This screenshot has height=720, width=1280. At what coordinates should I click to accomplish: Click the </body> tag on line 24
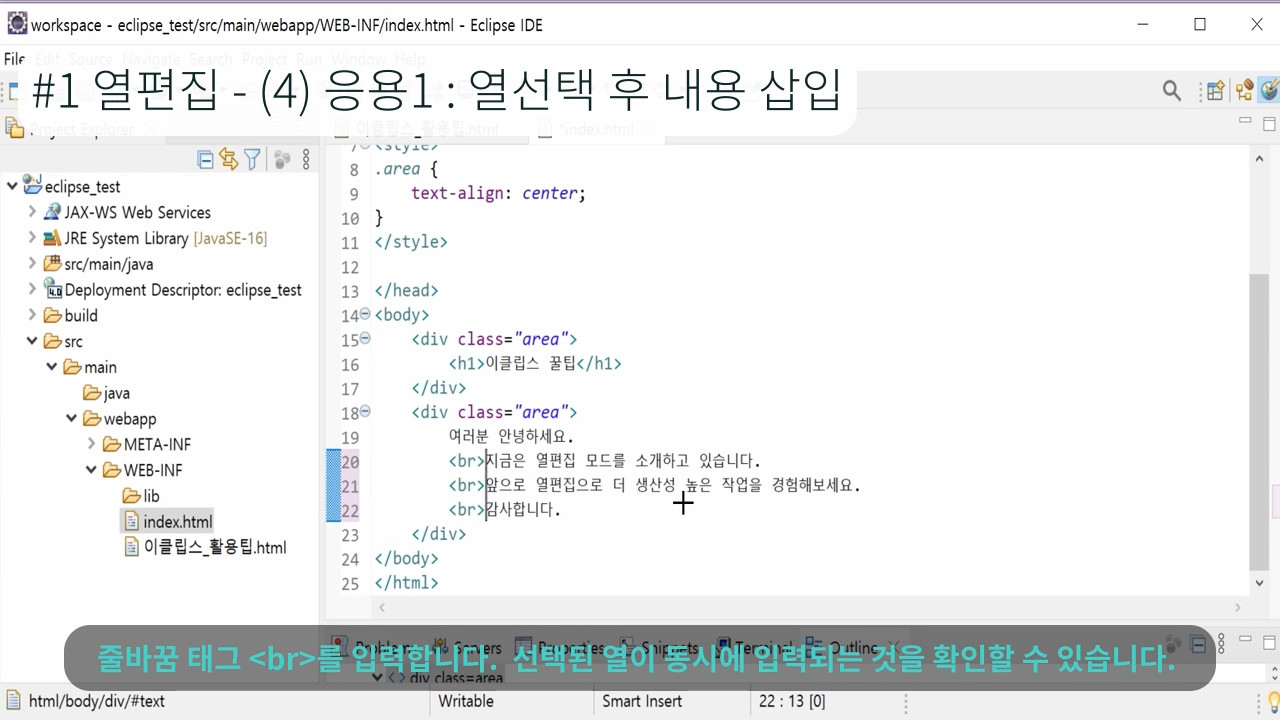pyautogui.click(x=407, y=559)
